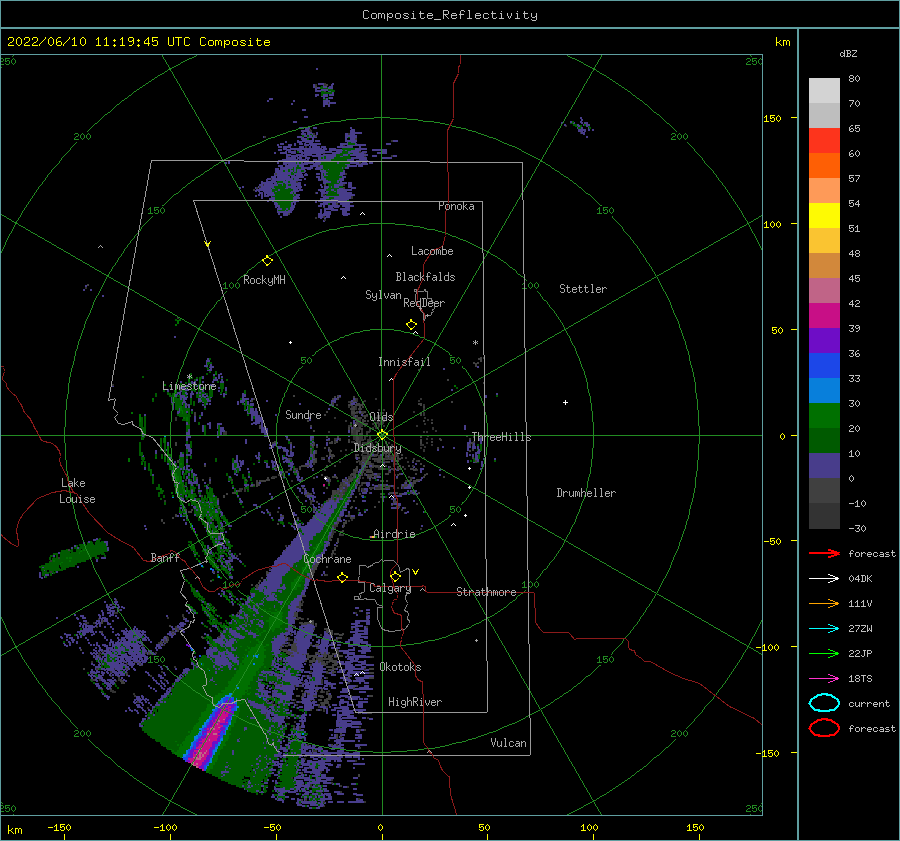Click the Okotoks label
The image size is (900, 841).
click(x=400, y=667)
